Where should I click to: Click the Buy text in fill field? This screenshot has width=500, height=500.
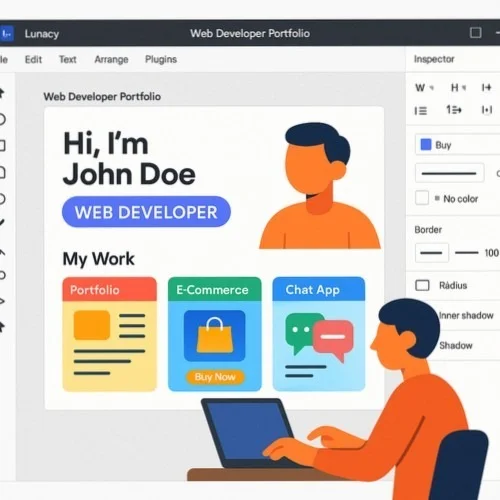(x=443, y=145)
